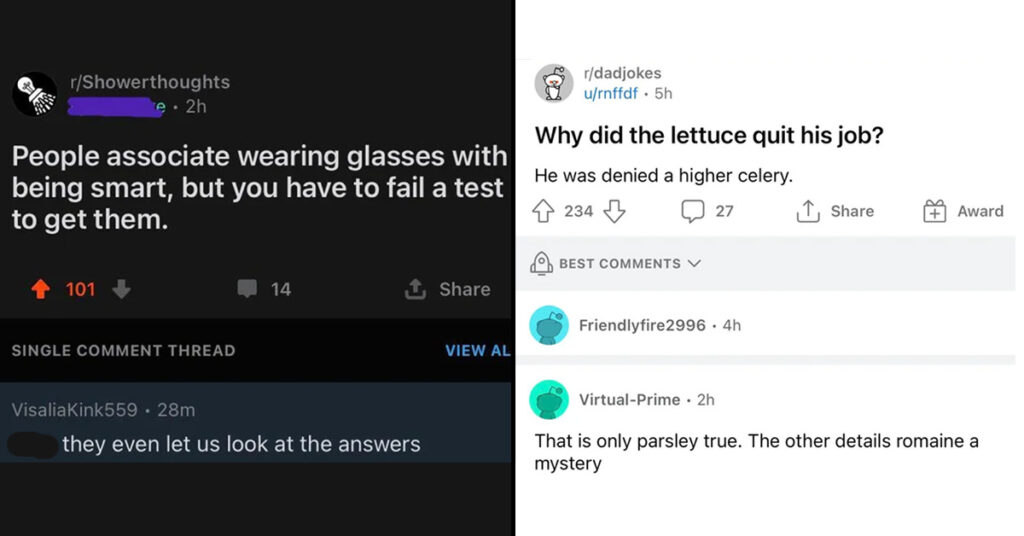1024x536 pixels.
Task: Click the rocket sort icon beside BEST COMMENTS
Action: pos(541,263)
